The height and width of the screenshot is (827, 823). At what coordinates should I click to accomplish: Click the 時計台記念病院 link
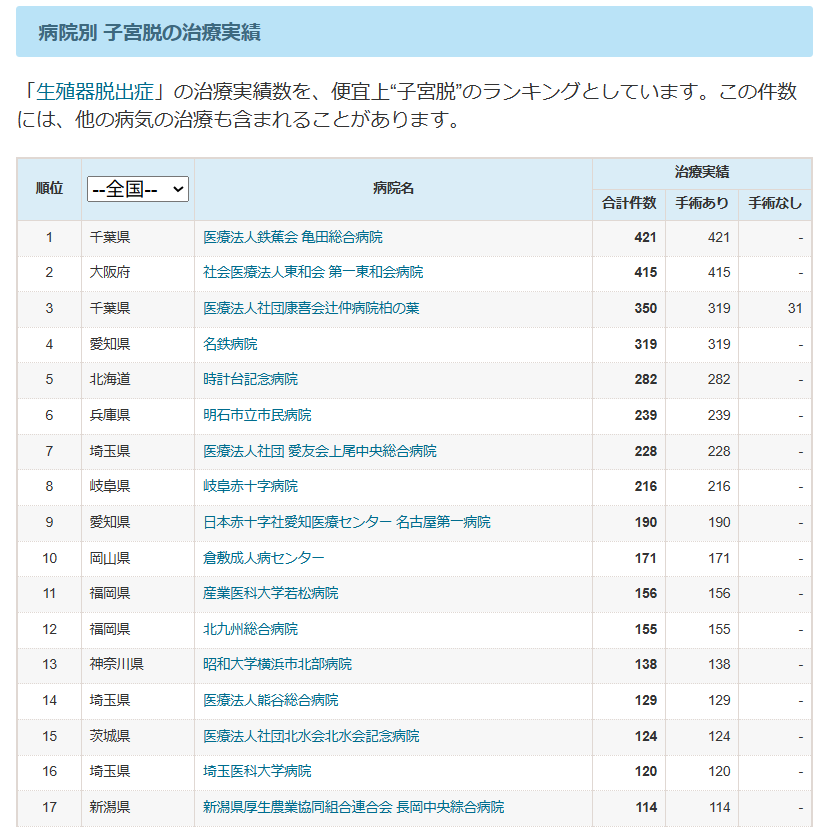(x=250, y=379)
